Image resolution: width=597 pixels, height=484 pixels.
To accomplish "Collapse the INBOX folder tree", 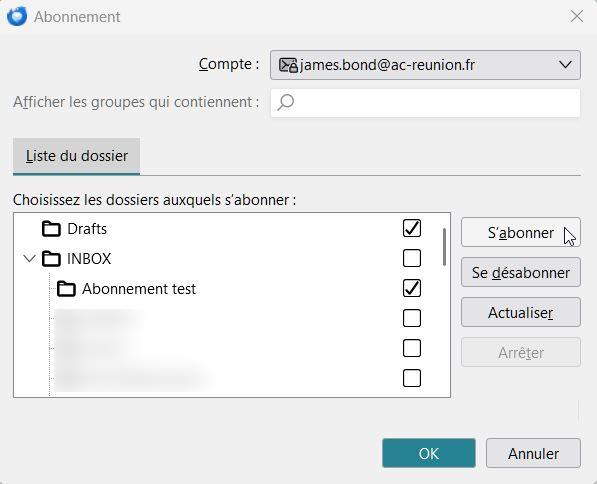I will click(29, 259).
